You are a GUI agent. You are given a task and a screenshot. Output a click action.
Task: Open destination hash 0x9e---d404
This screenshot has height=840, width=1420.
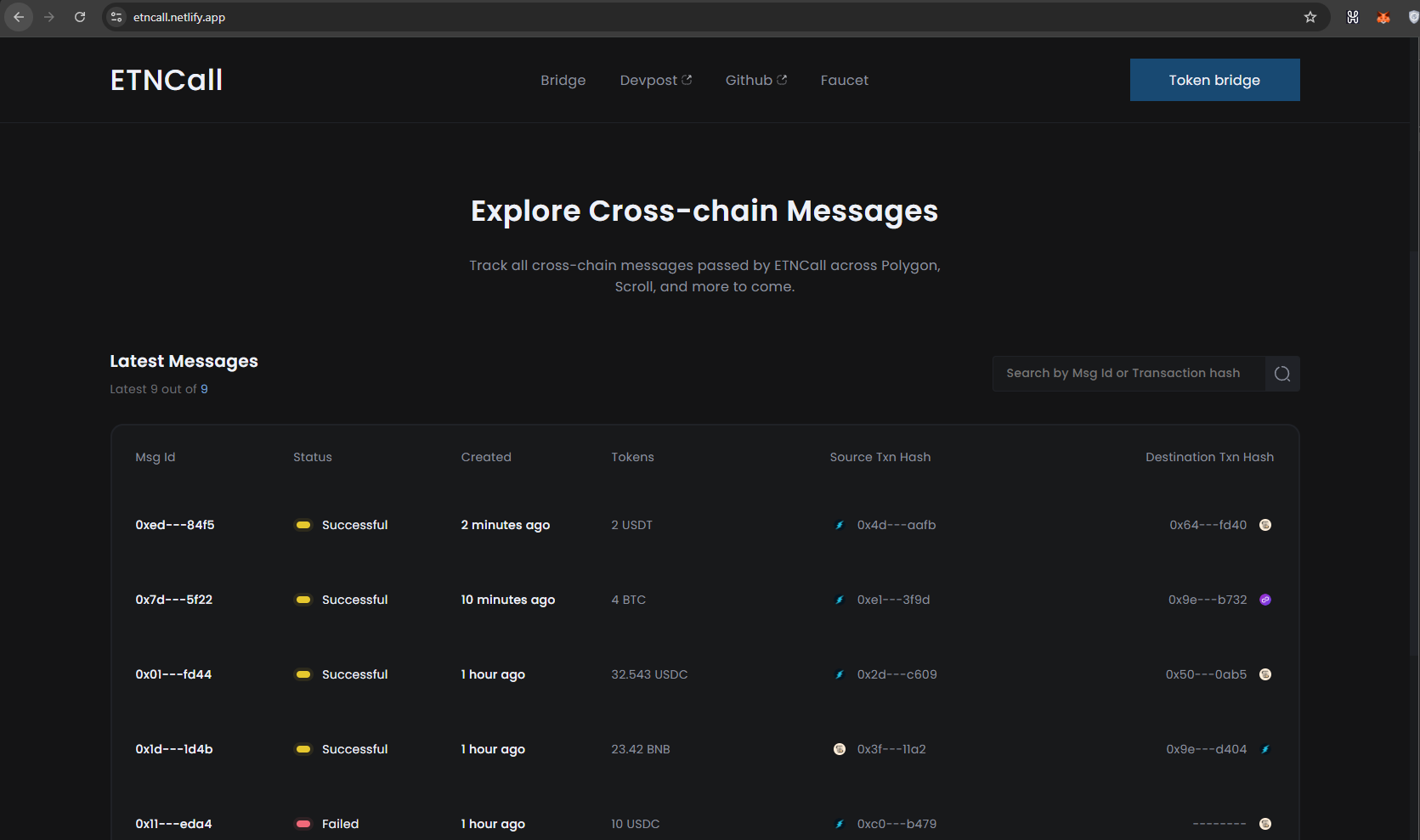(1207, 749)
